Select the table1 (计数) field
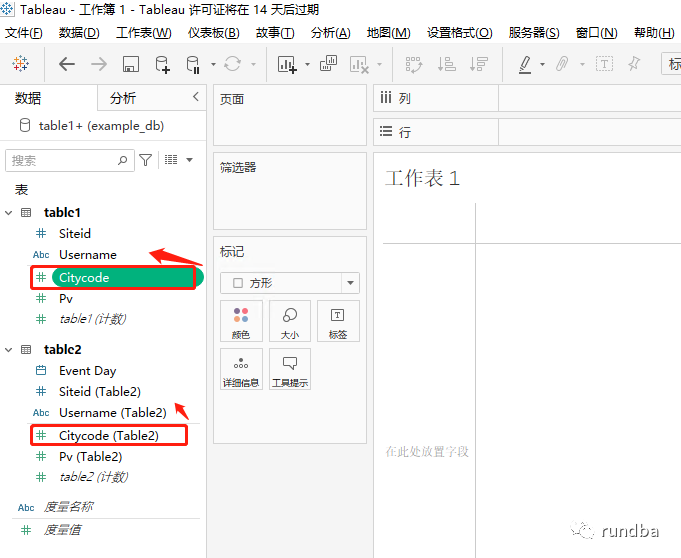Viewport: 681px width, 558px height. (93, 319)
